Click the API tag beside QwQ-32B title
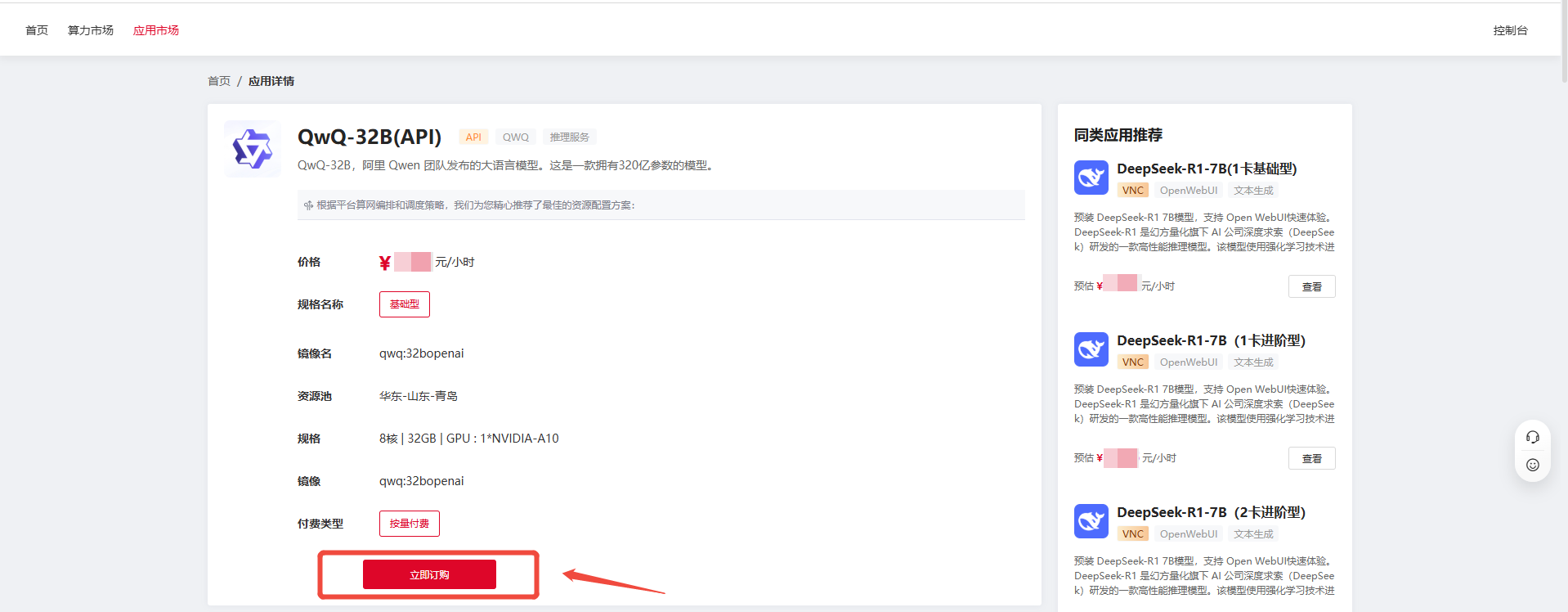1568x612 pixels. (473, 137)
